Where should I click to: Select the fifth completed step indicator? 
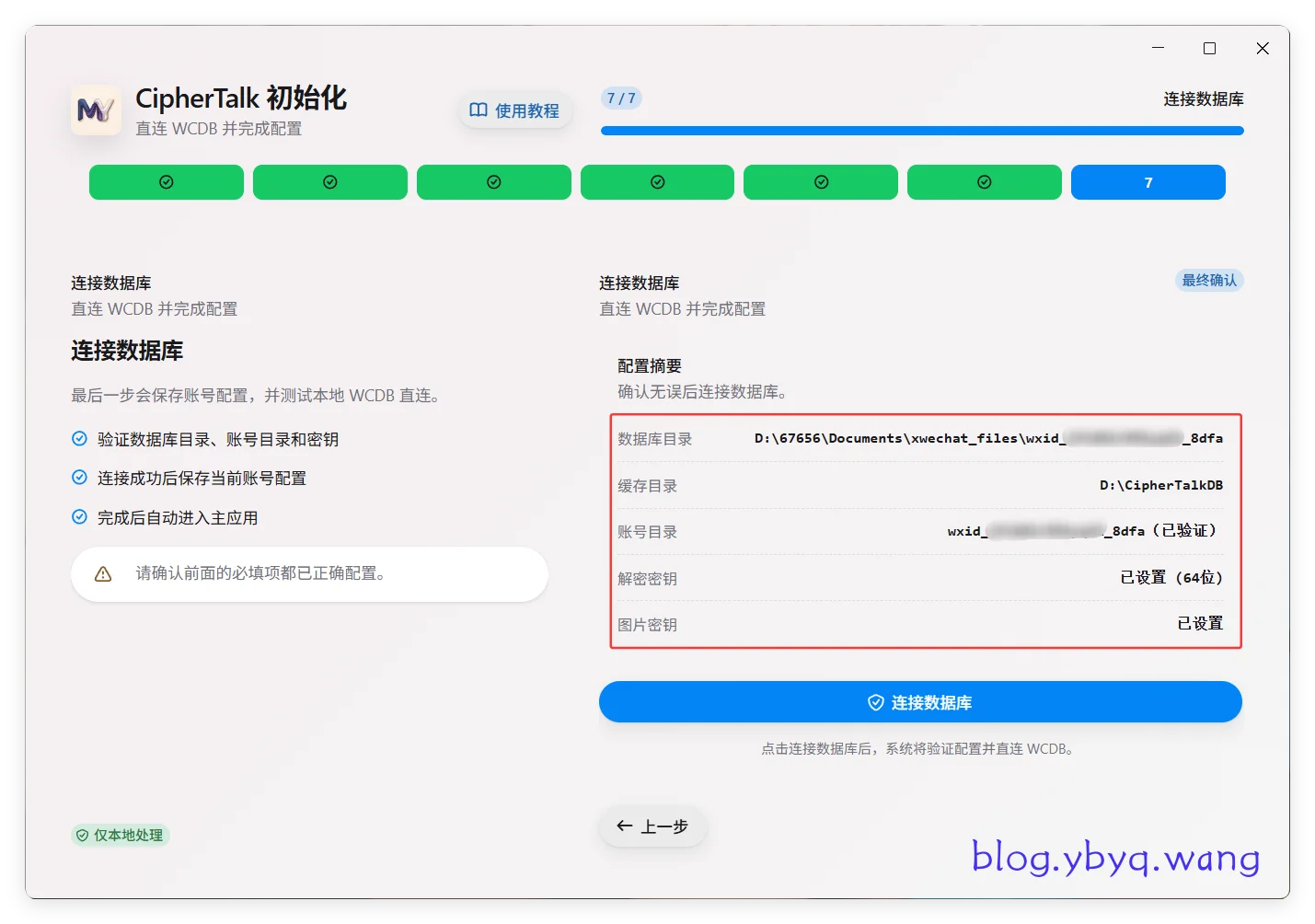(x=821, y=182)
